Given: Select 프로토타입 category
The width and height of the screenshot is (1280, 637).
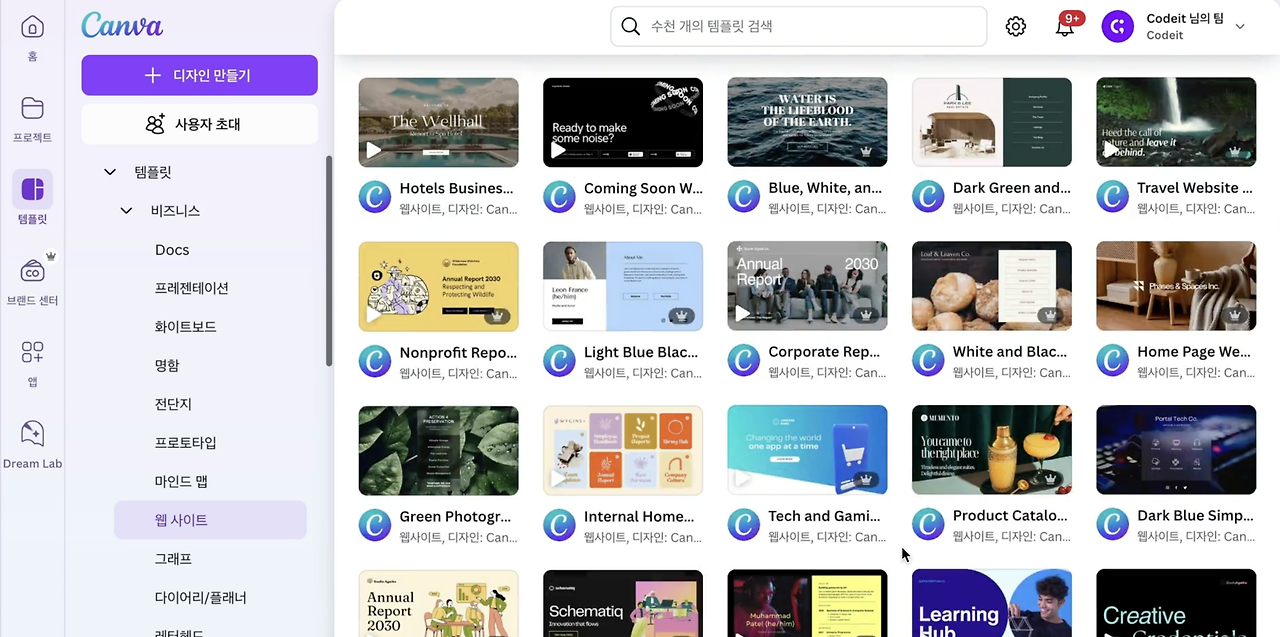Looking at the screenshot, I should [186, 443].
